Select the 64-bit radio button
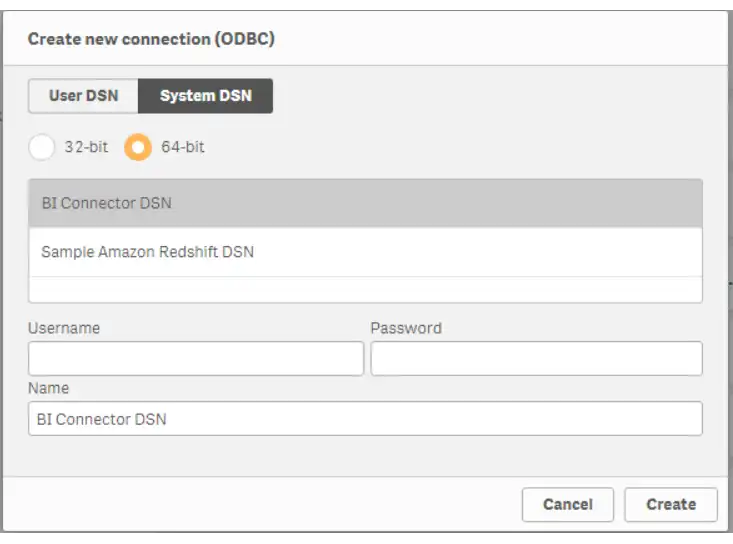The image size is (733, 544). click(138, 147)
